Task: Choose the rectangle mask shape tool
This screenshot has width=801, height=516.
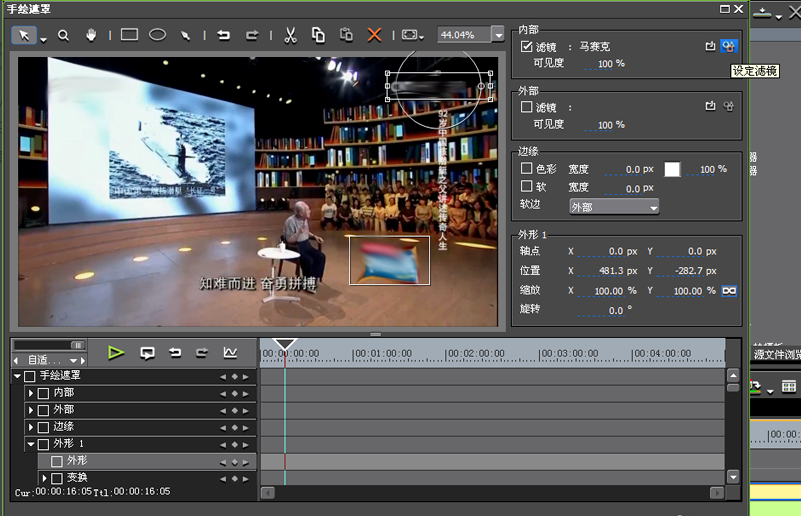Action: (x=129, y=35)
